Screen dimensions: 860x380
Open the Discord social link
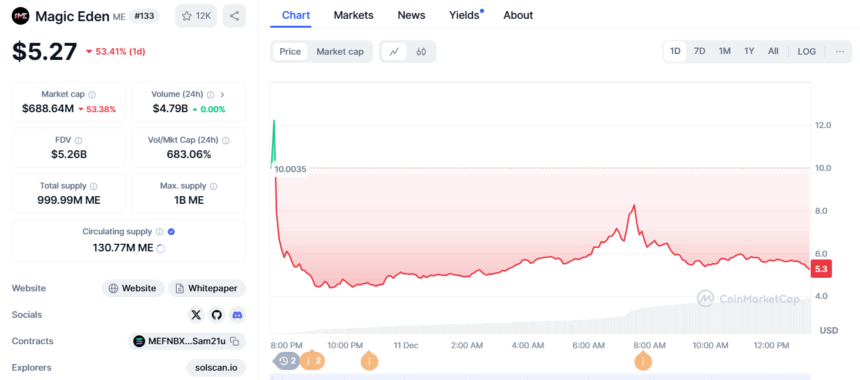(237, 315)
